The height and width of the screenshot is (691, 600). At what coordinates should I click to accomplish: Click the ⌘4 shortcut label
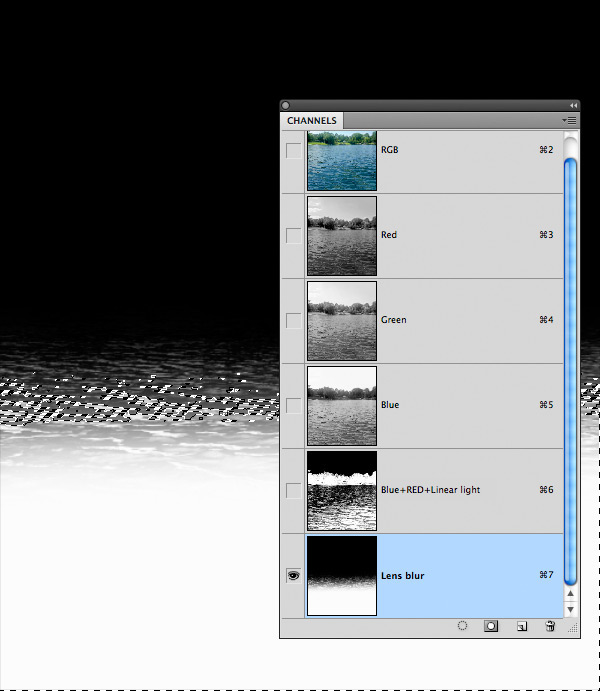point(546,320)
